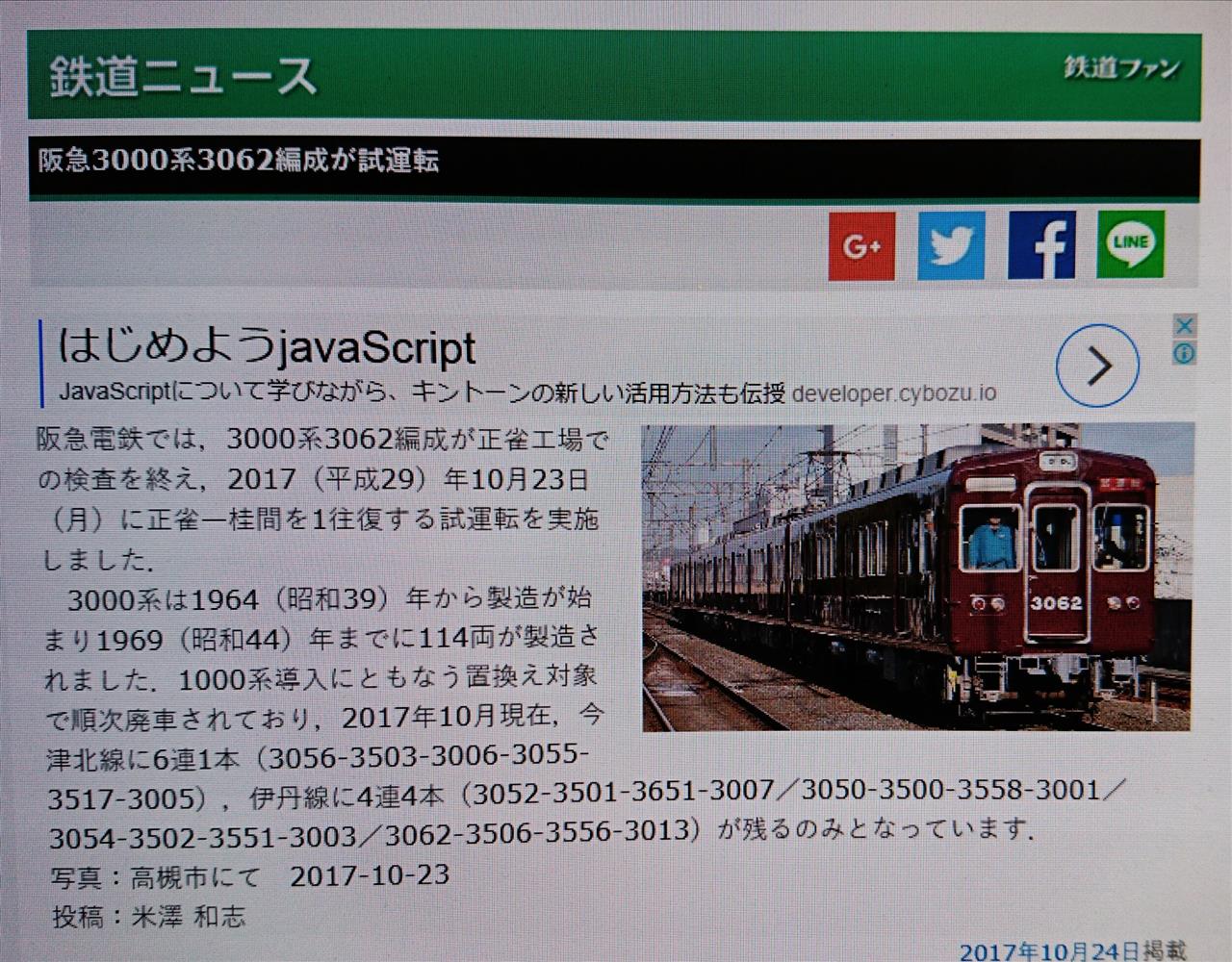Click the 鉄道ファン logo

pyautogui.click(x=1121, y=67)
